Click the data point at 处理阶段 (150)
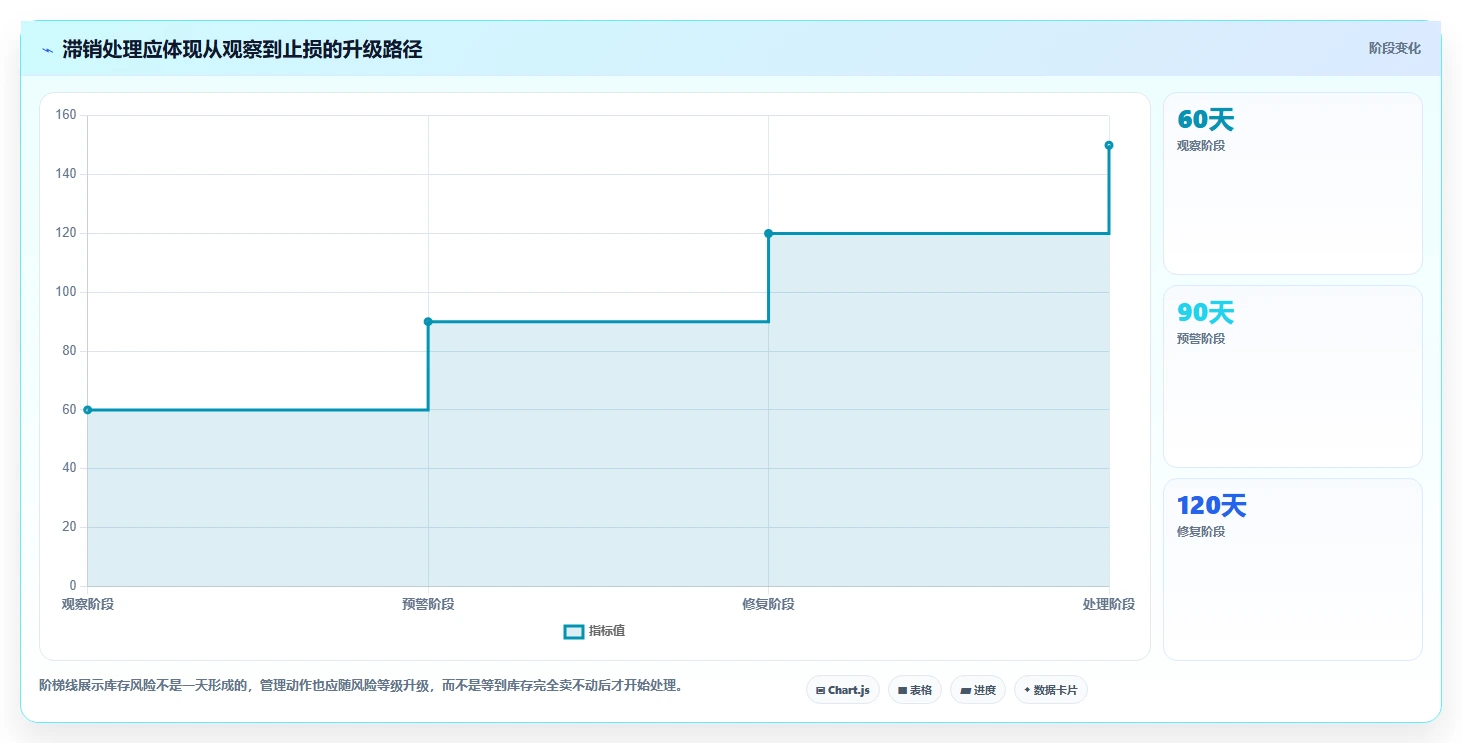The width and height of the screenshot is (1462, 743). 1109,145
